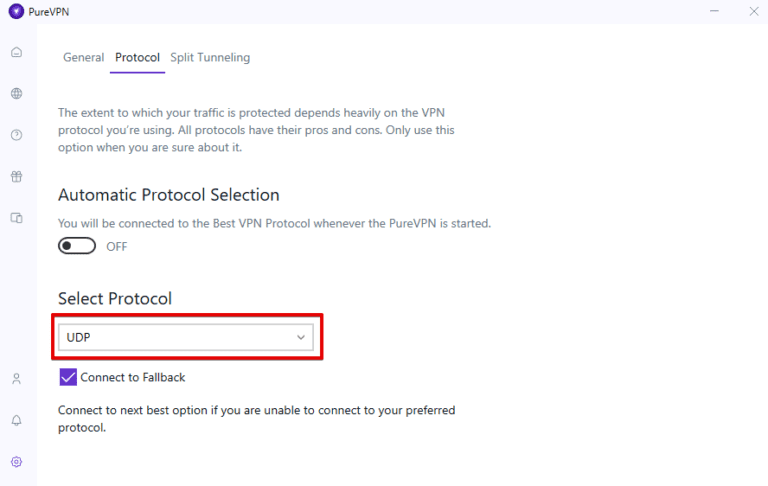Click the settings gear icon in sidebar
This screenshot has width=768, height=486.
(x=16, y=462)
